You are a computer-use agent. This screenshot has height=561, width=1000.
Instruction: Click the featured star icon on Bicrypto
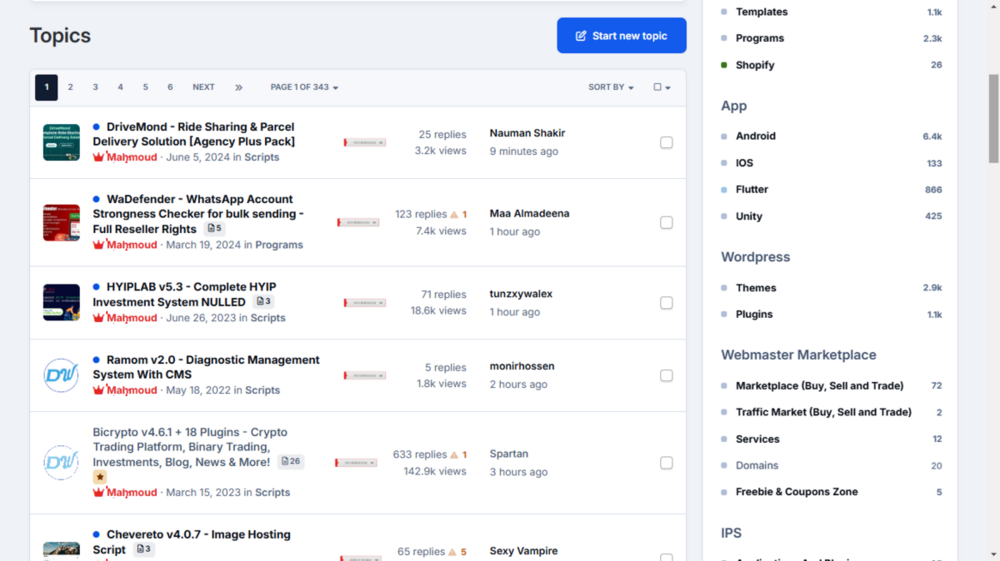click(x=99, y=477)
